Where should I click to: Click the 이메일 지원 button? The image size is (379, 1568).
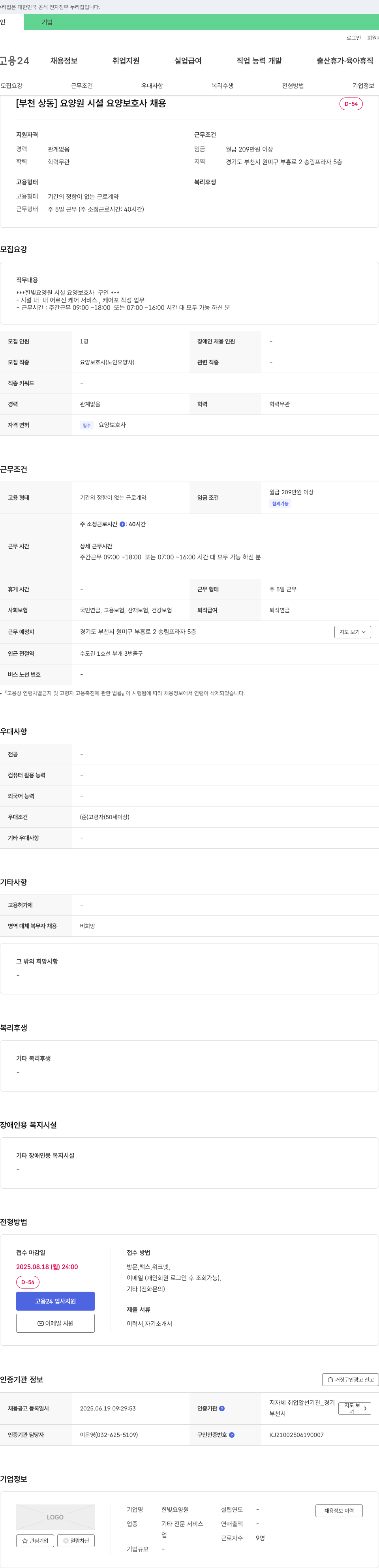click(55, 1323)
